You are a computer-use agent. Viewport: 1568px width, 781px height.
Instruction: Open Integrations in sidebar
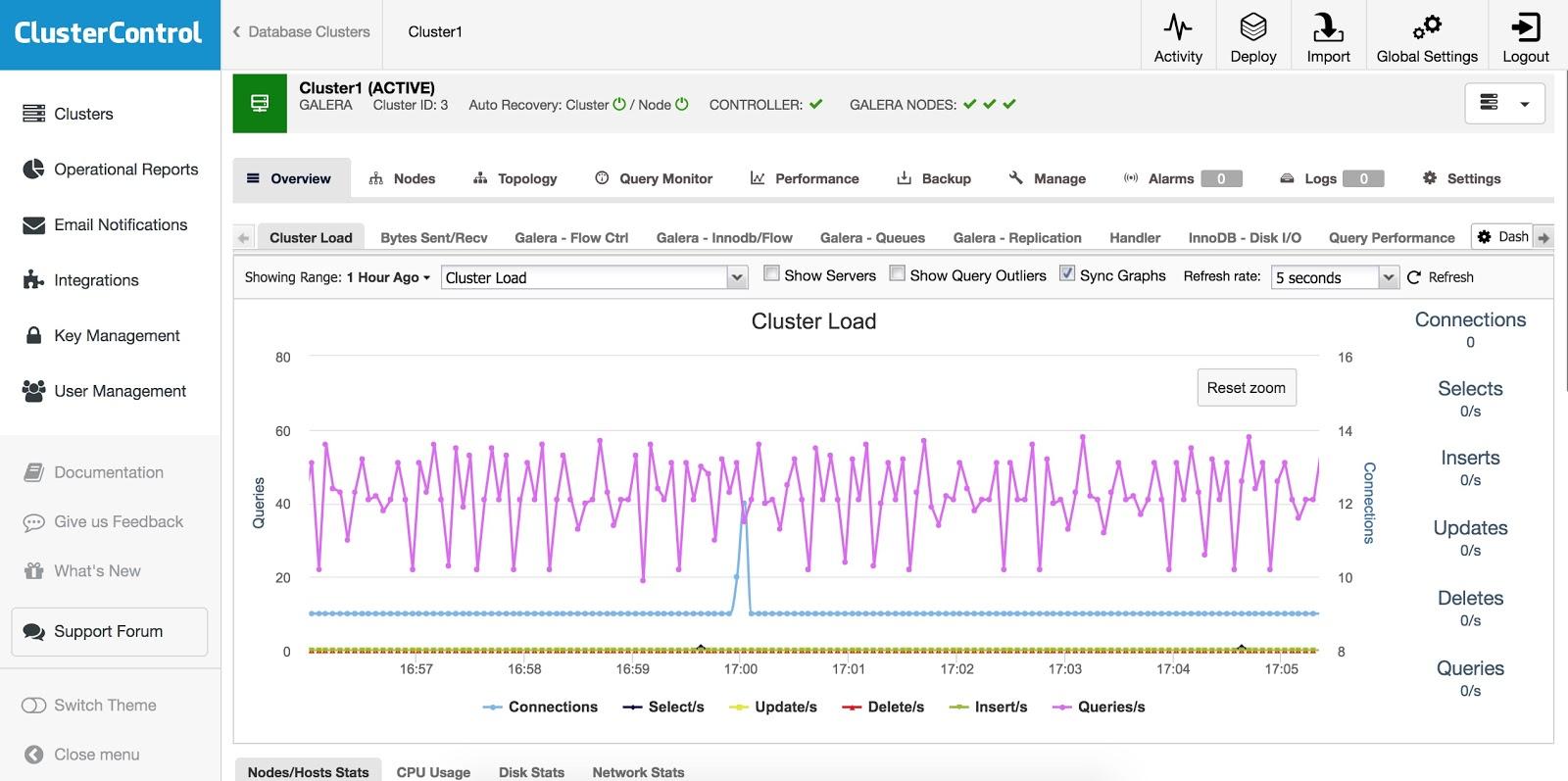[x=80, y=280]
